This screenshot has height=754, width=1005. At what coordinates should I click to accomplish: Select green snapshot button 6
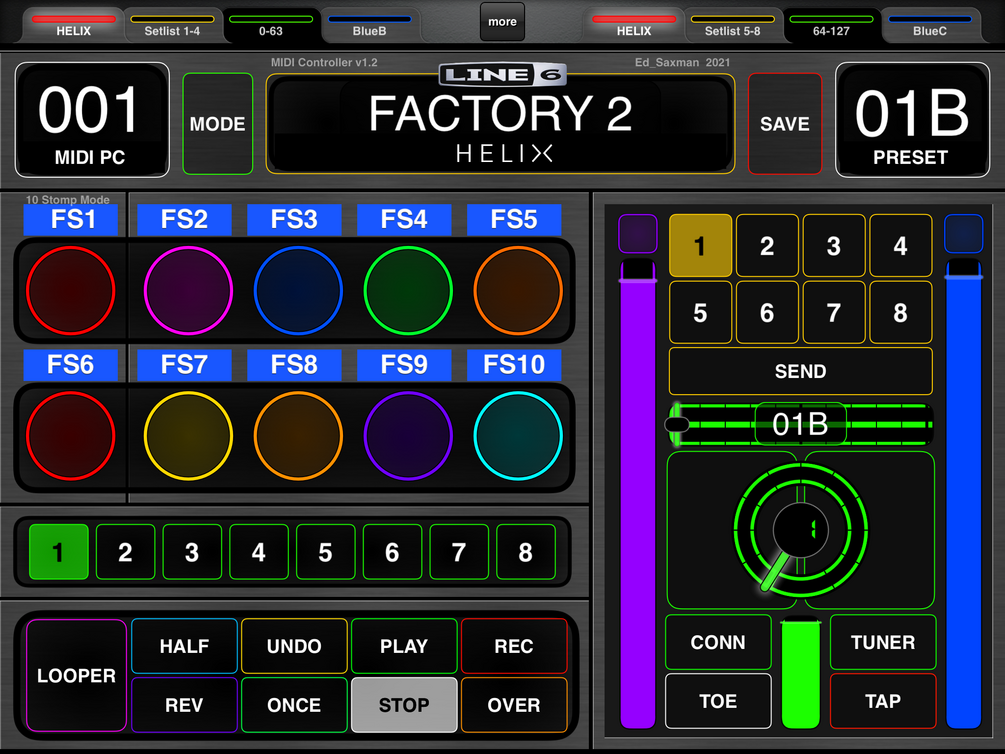pos(392,552)
